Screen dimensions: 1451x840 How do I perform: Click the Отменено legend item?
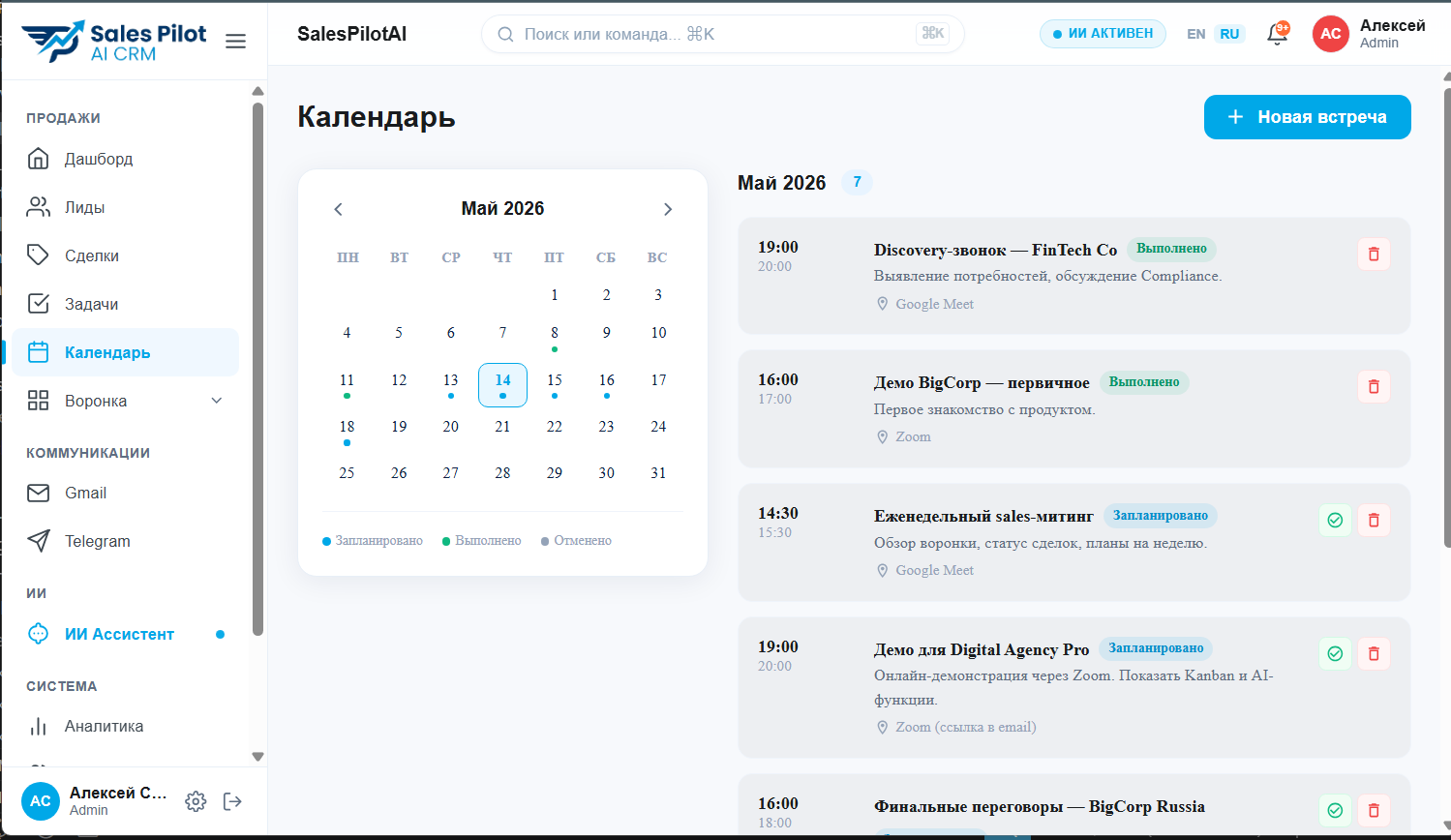pyautogui.click(x=577, y=541)
